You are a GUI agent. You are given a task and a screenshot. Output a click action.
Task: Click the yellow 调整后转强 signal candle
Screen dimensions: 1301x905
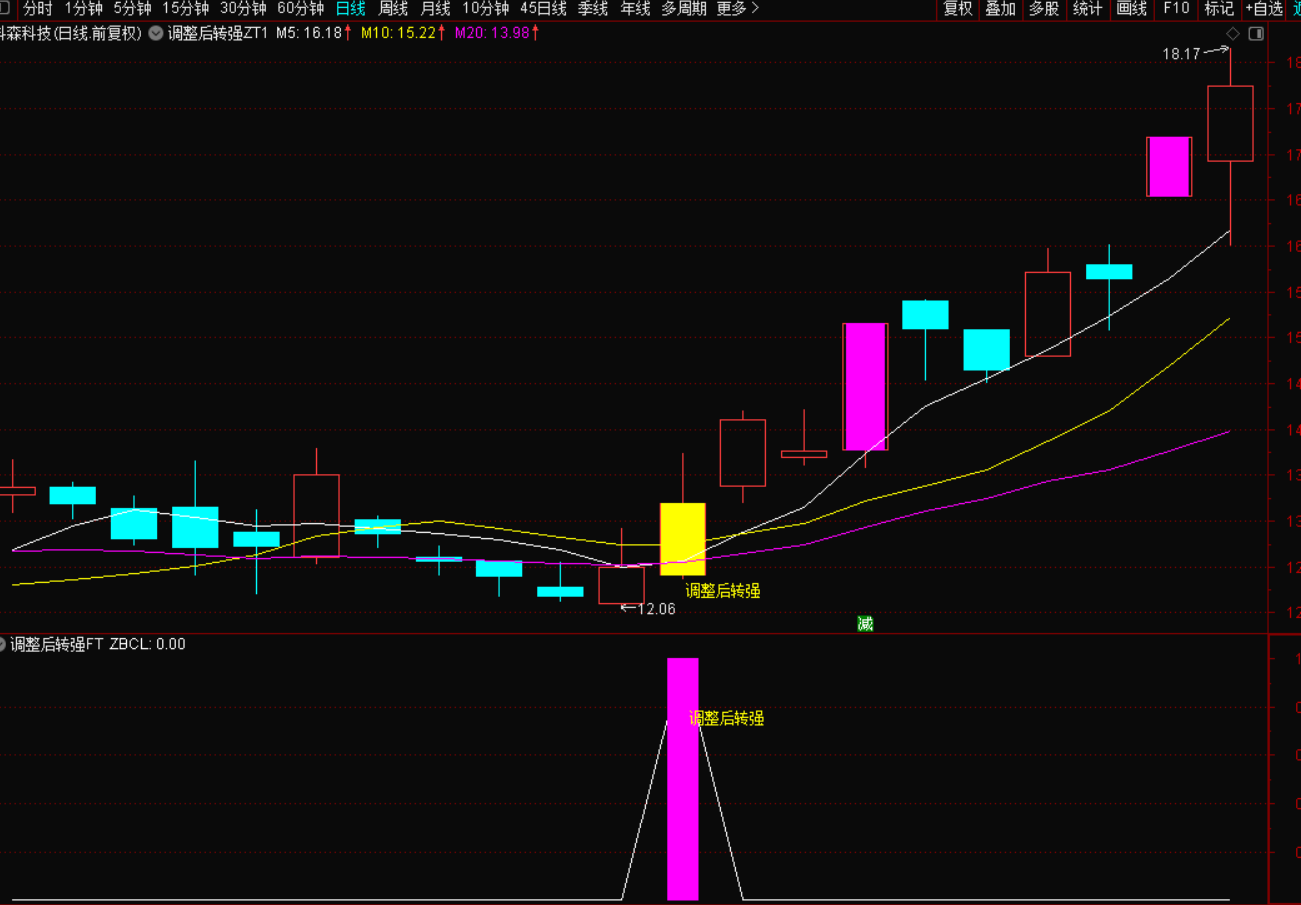682,539
